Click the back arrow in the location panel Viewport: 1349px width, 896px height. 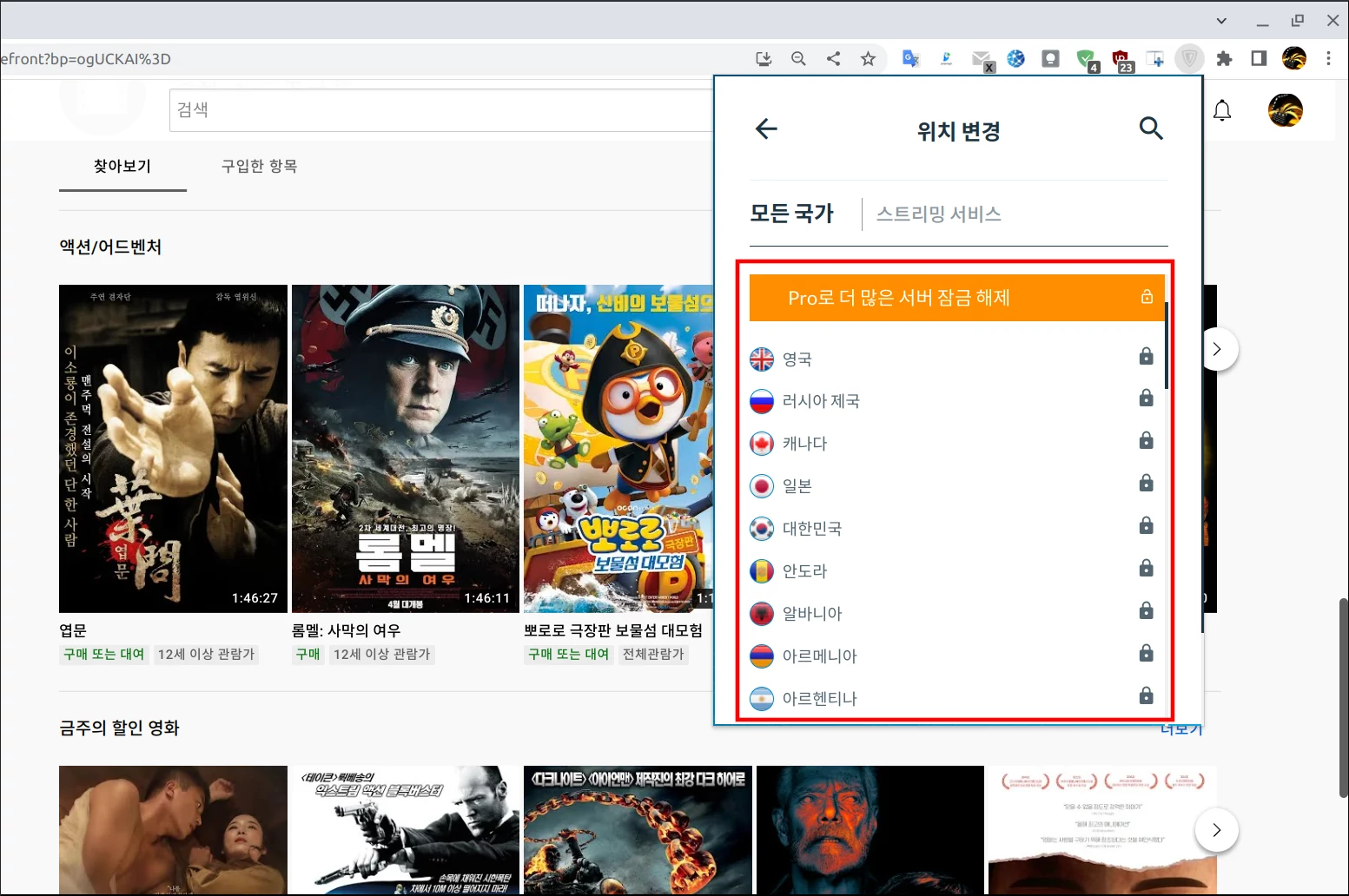pos(765,128)
